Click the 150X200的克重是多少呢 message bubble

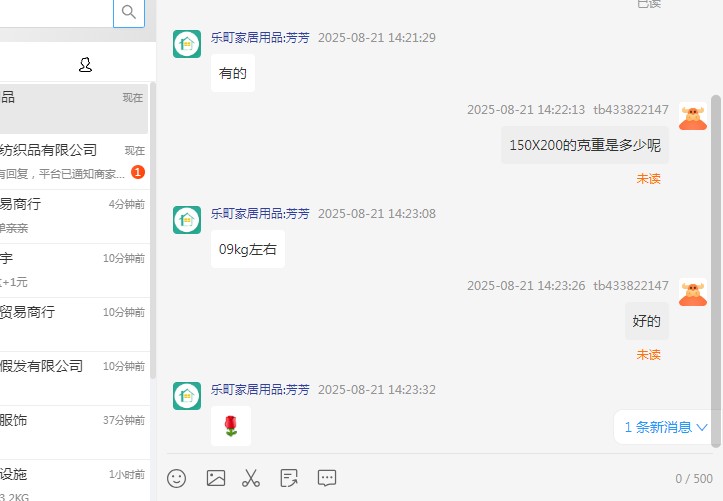[x=585, y=145]
